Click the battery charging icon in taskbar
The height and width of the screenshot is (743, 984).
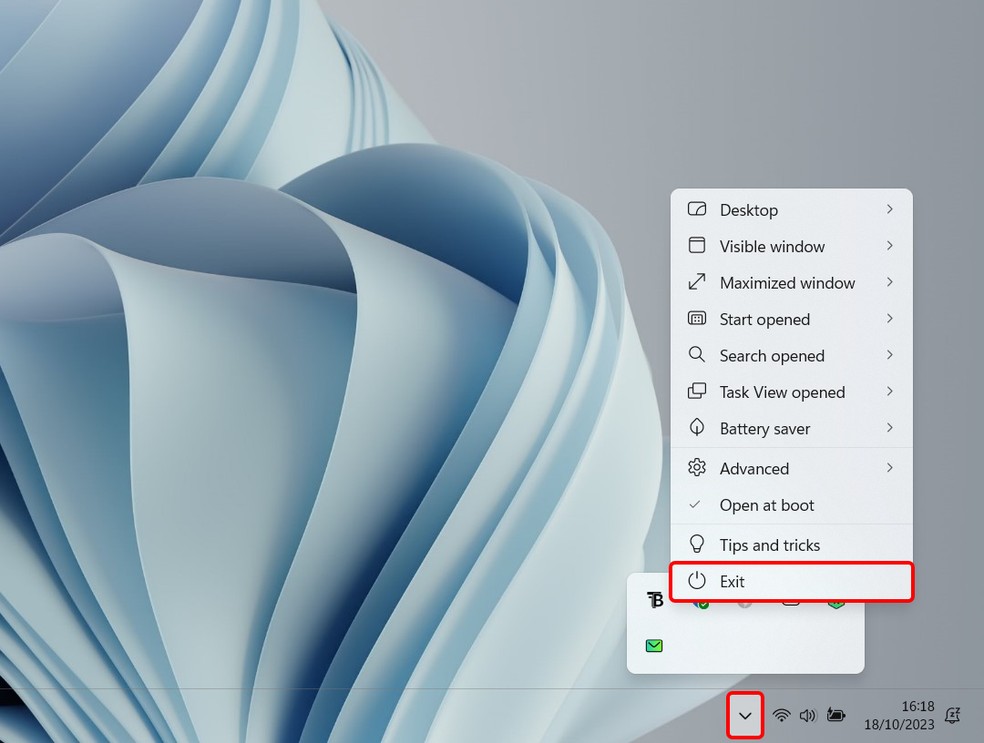point(836,715)
